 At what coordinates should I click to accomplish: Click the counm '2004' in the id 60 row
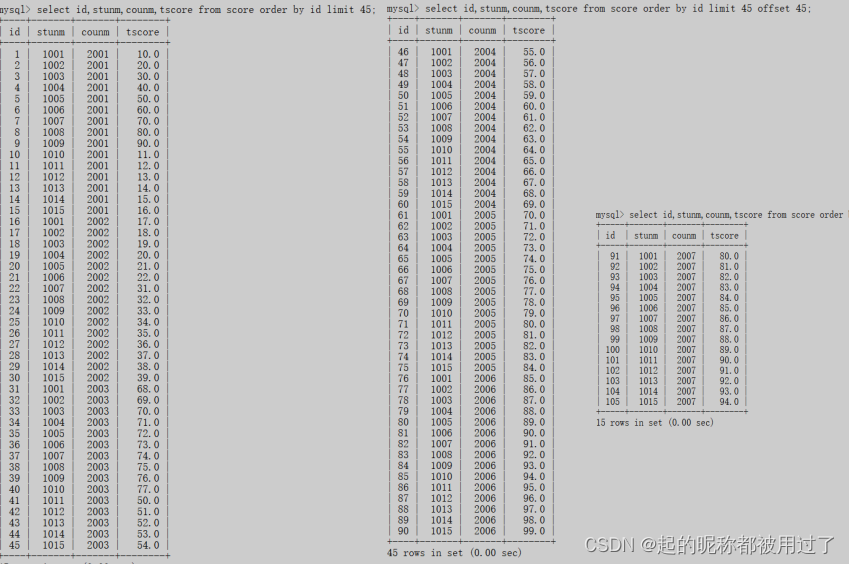pyautogui.click(x=485, y=205)
